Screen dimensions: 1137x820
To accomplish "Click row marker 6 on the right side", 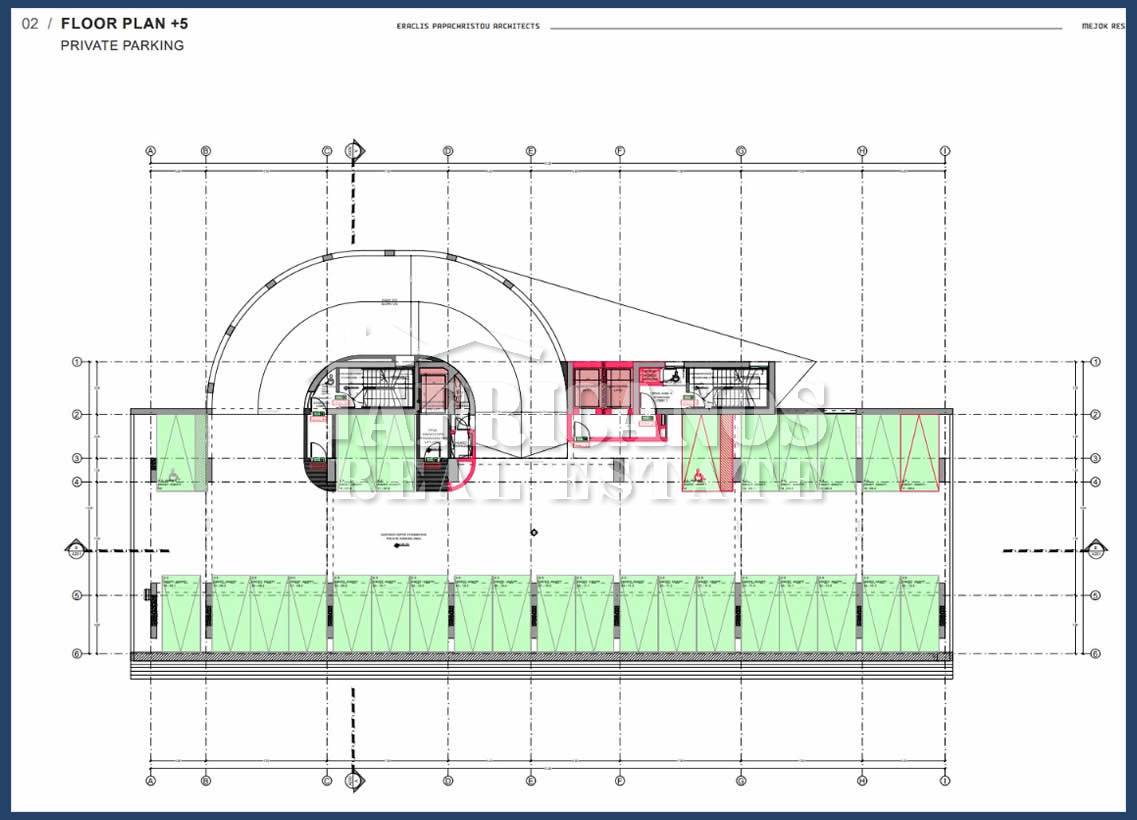I will pyautogui.click(x=1095, y=653).
